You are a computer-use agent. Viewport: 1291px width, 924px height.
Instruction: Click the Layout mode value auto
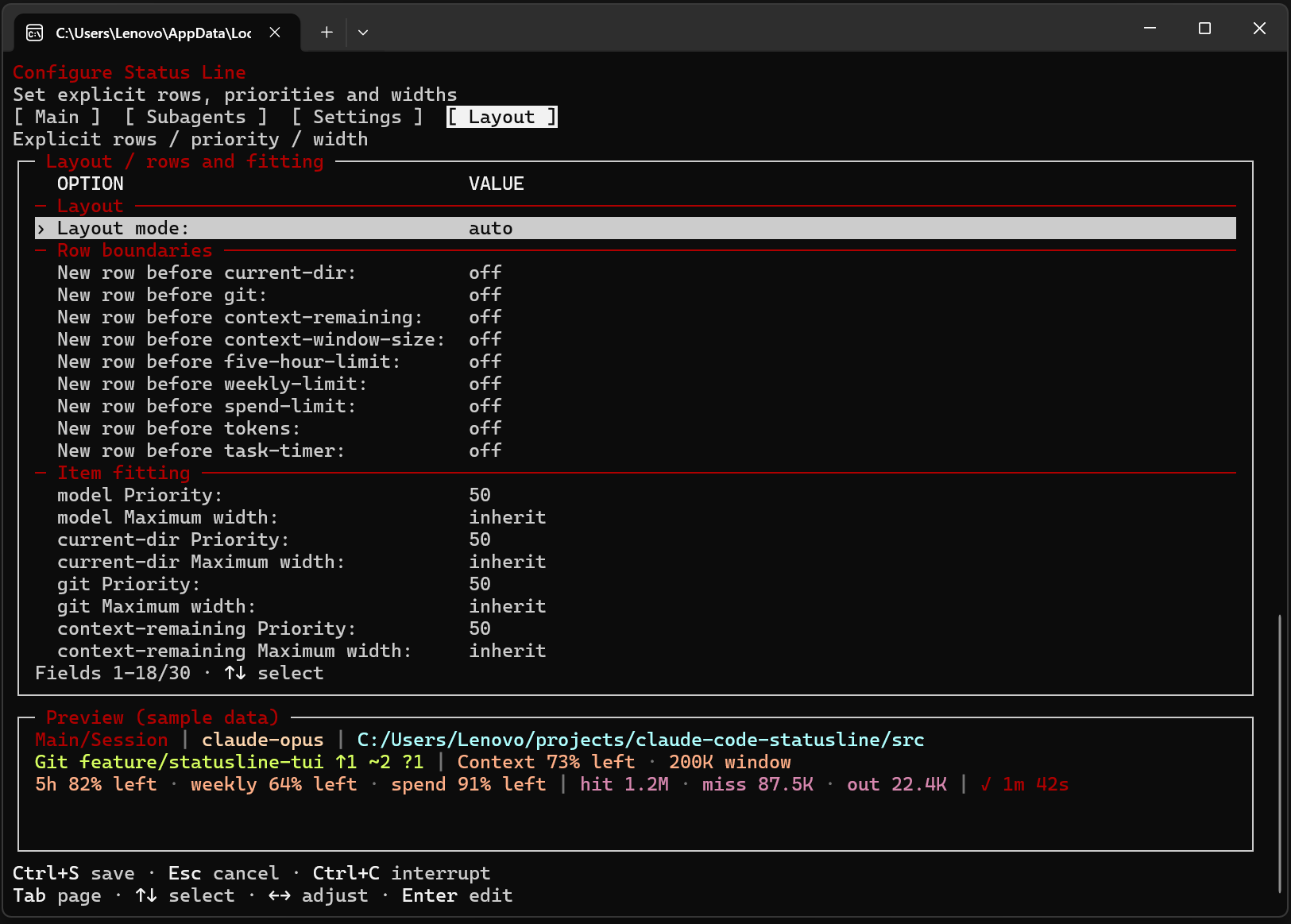point(491,228)
